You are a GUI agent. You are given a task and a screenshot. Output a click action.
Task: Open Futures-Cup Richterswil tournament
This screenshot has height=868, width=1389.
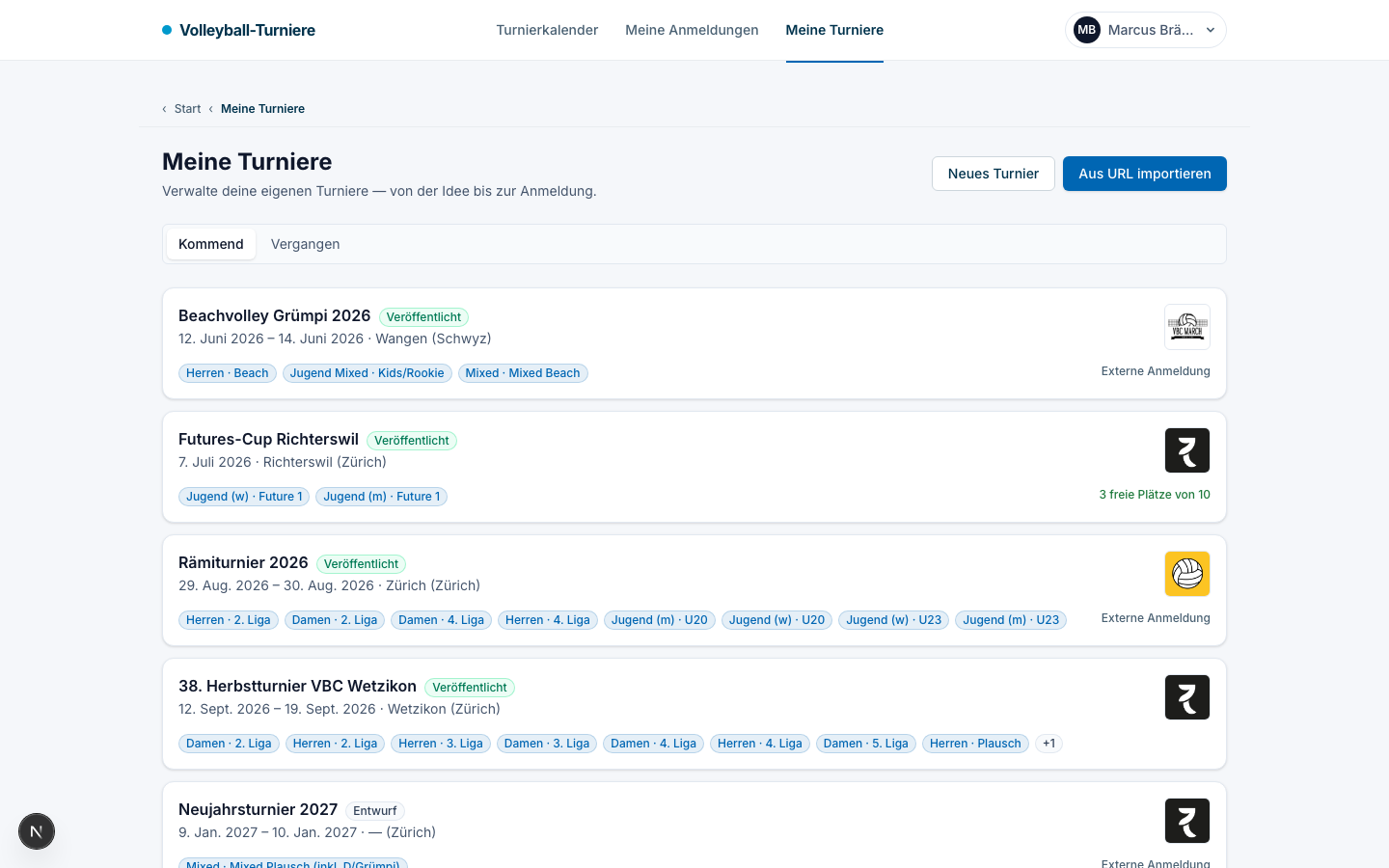pos(268,439)
